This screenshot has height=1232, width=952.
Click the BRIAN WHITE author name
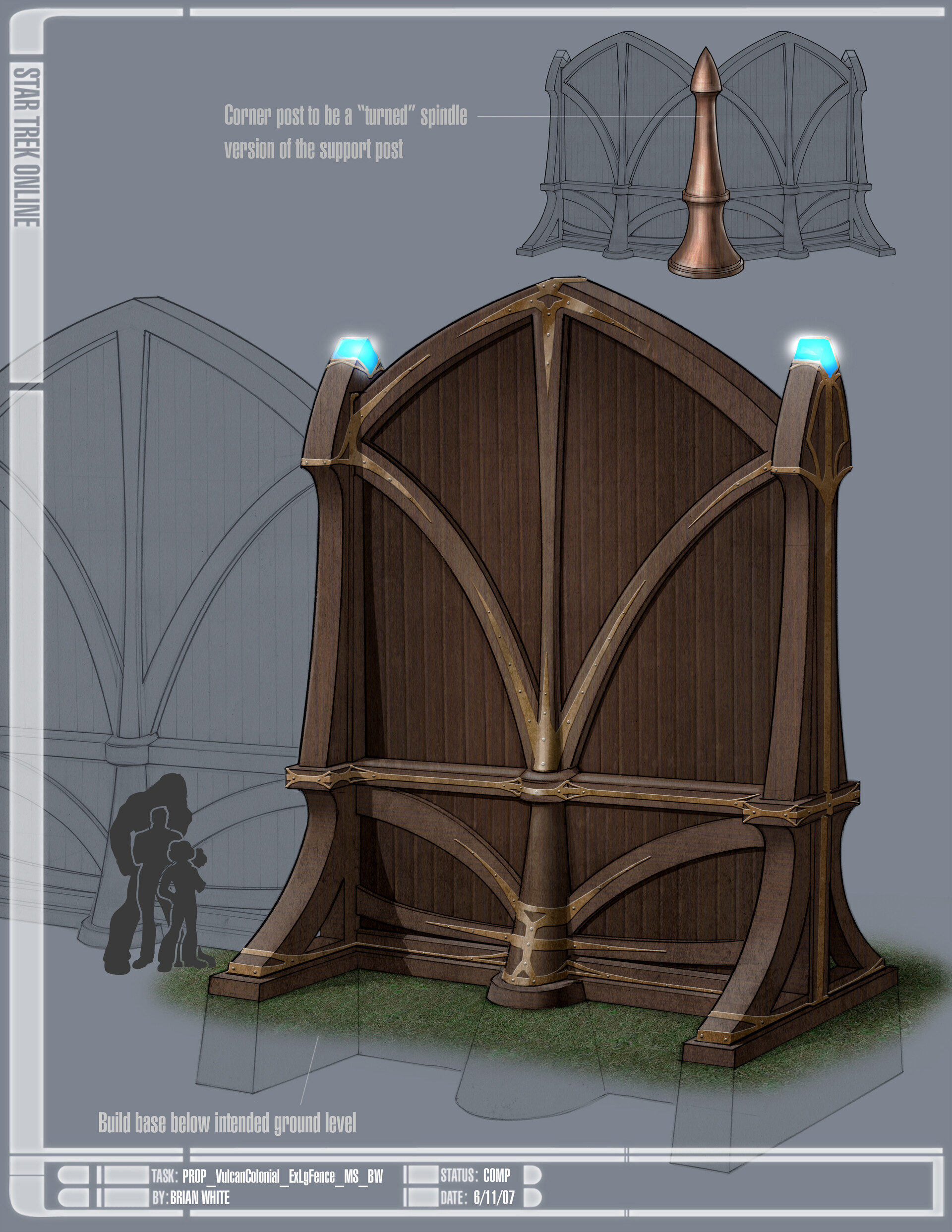coord(200,1198)
